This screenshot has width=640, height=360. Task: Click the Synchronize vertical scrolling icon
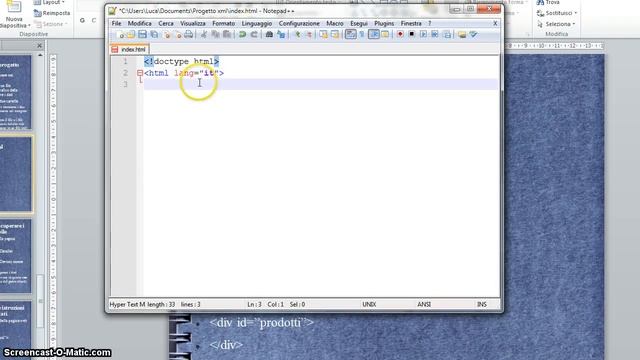pos(323,35)
